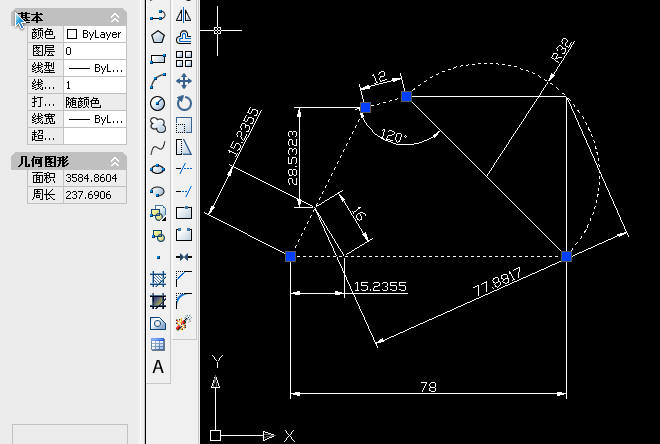Screen dimensions: 660x444
Task: Click the 面积 property label
Action: pyautogui.click(x=43, y=178)
